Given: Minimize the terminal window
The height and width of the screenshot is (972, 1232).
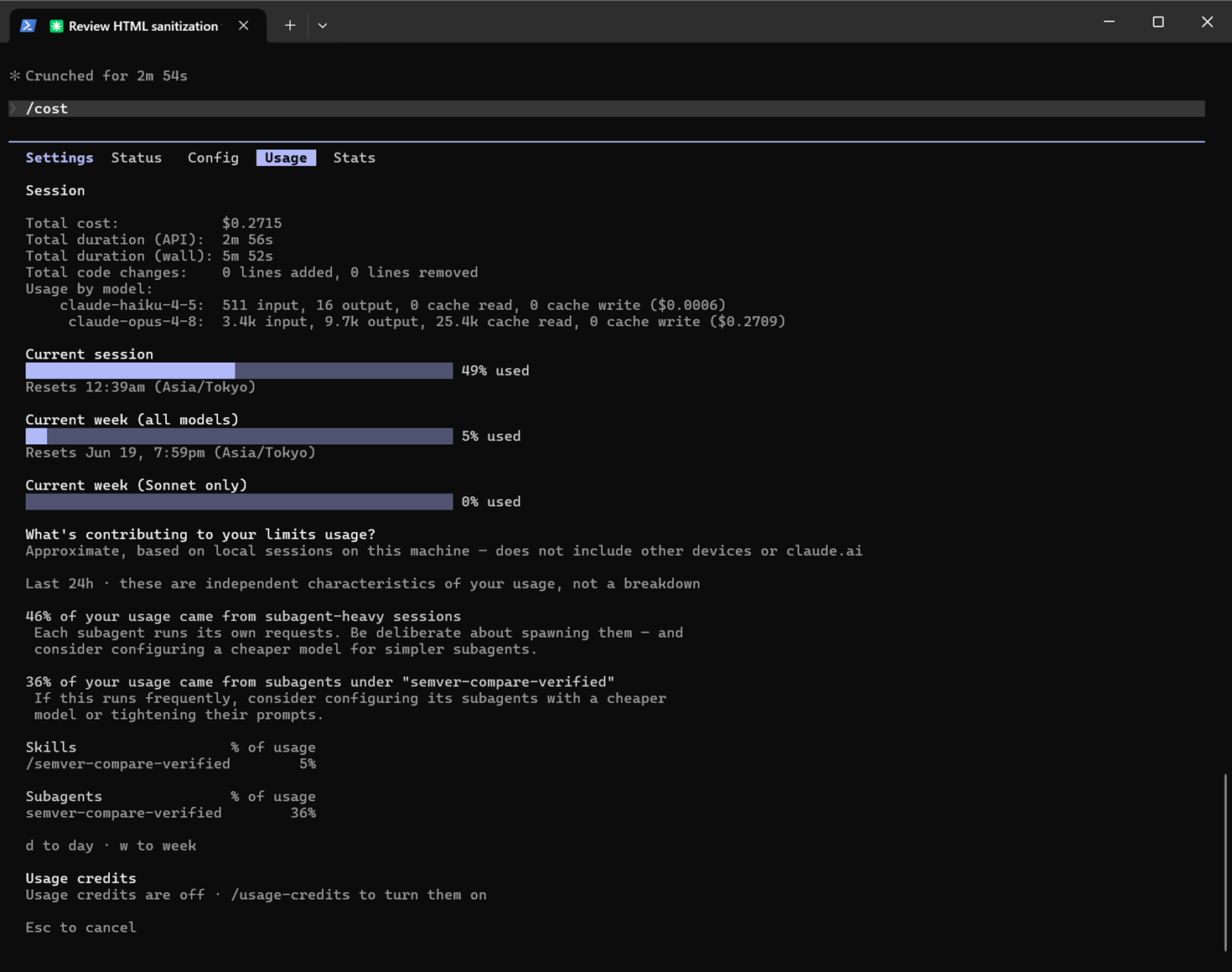Looking at the screenshot, I should pos(1109,22).
